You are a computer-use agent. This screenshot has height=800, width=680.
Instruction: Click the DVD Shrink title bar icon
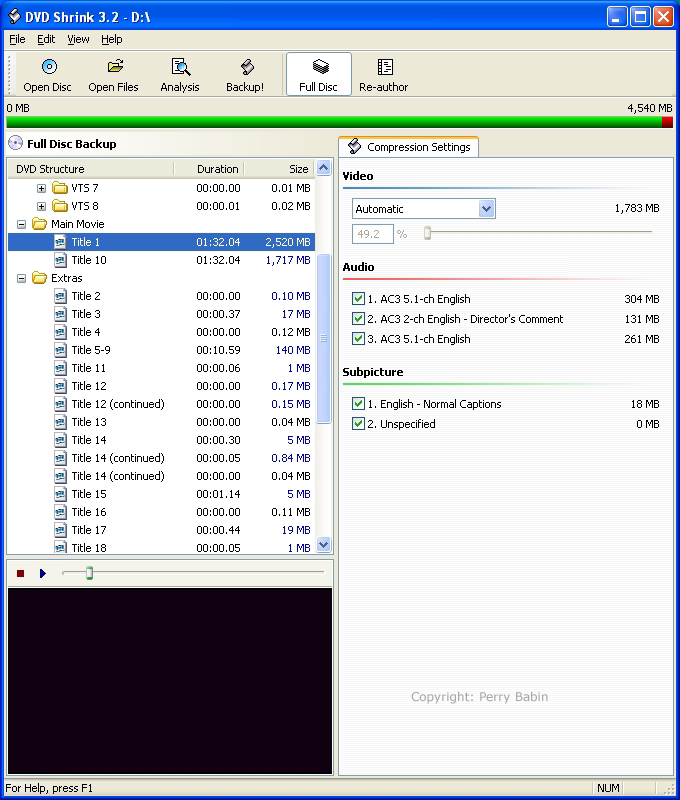14,16
